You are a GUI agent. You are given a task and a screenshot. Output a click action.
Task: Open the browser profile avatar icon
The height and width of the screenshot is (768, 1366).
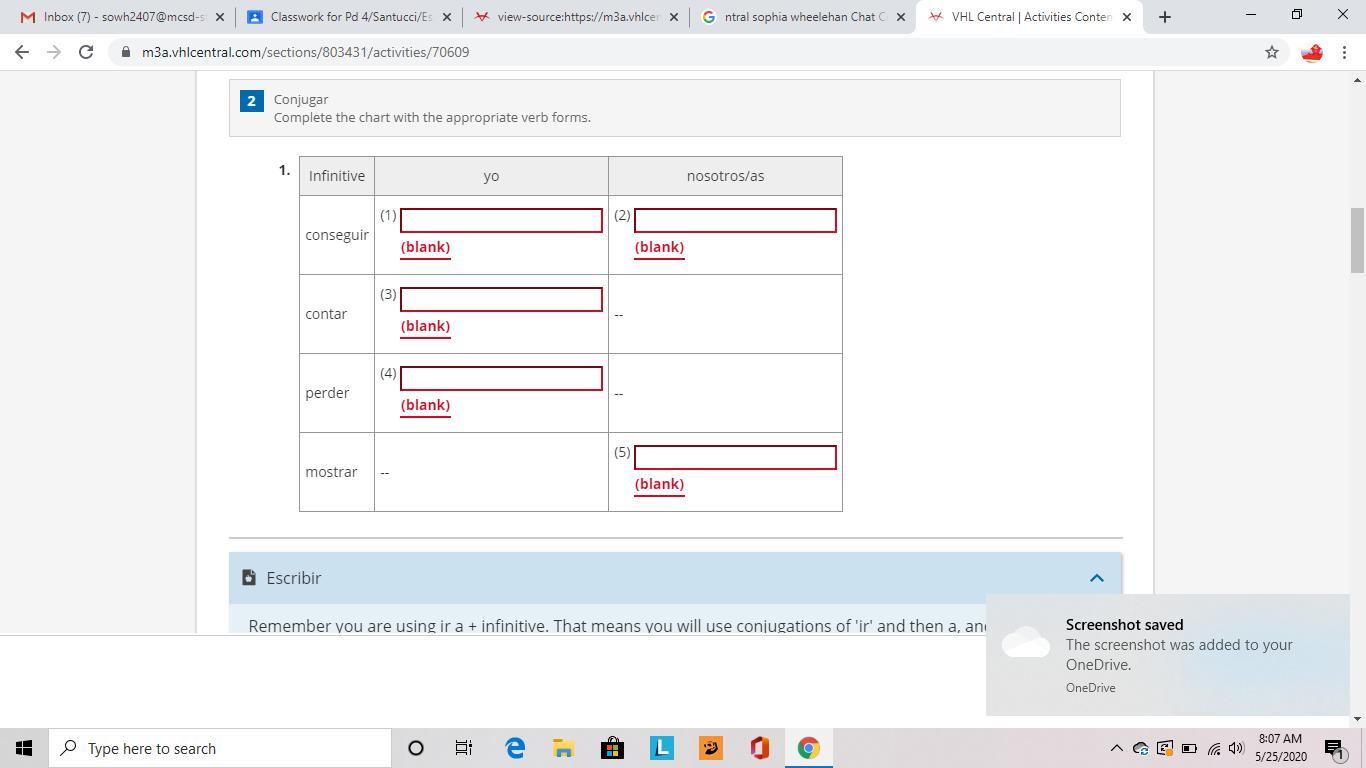pyautogui.click(x=1312, y=52)
